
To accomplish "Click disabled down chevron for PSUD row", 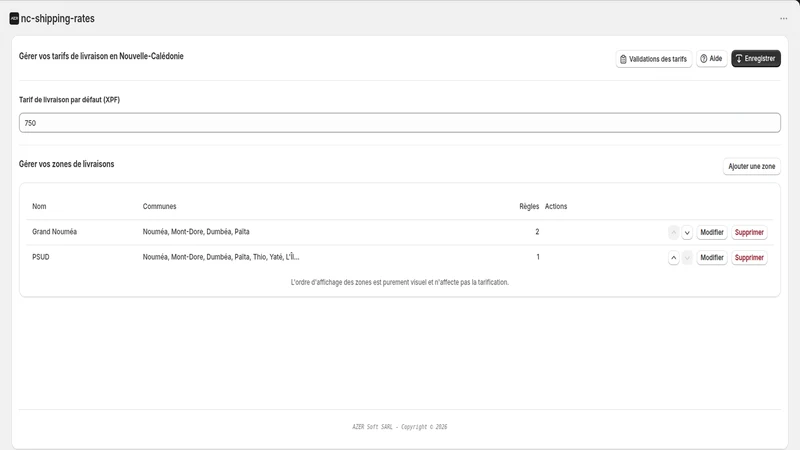I will point(687,258).
